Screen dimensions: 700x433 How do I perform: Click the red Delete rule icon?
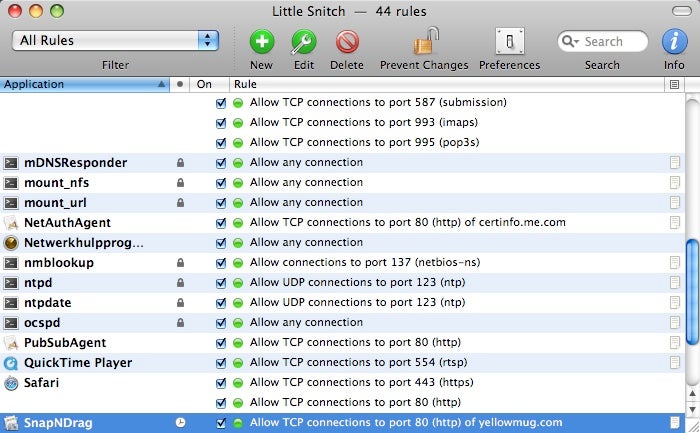(347, 41)
